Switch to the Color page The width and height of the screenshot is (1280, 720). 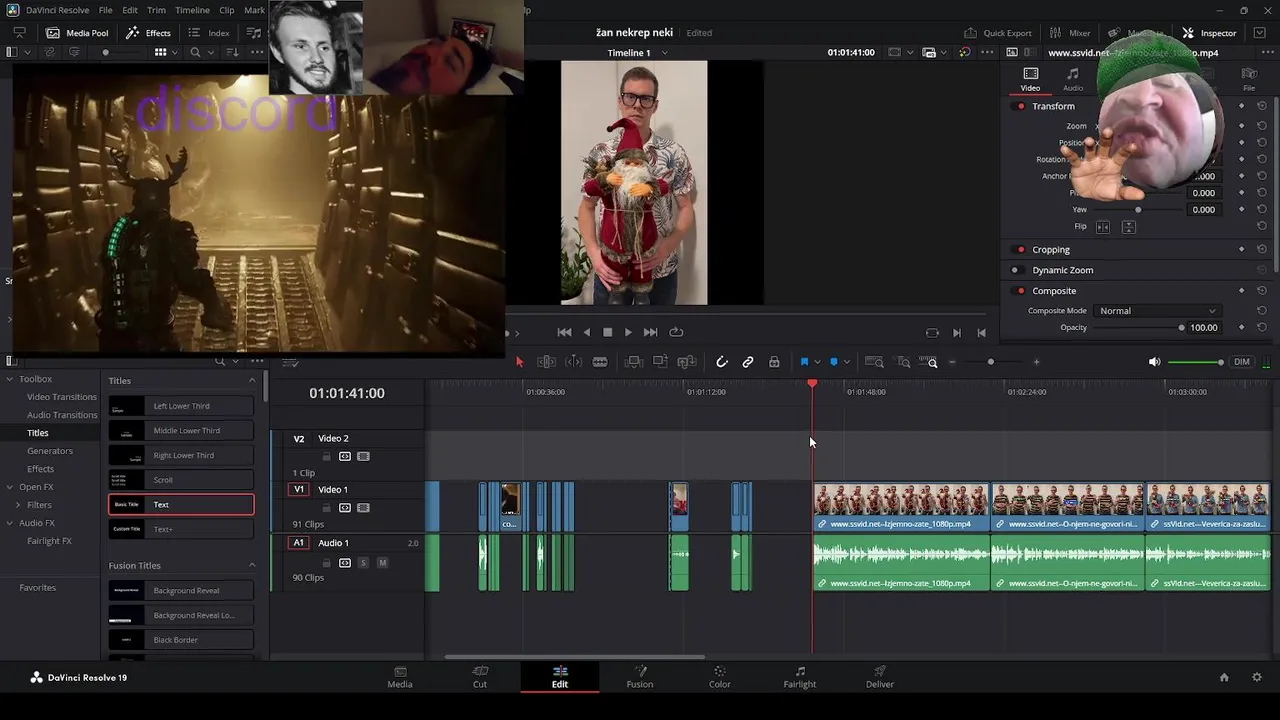click(x=720, y=677)
